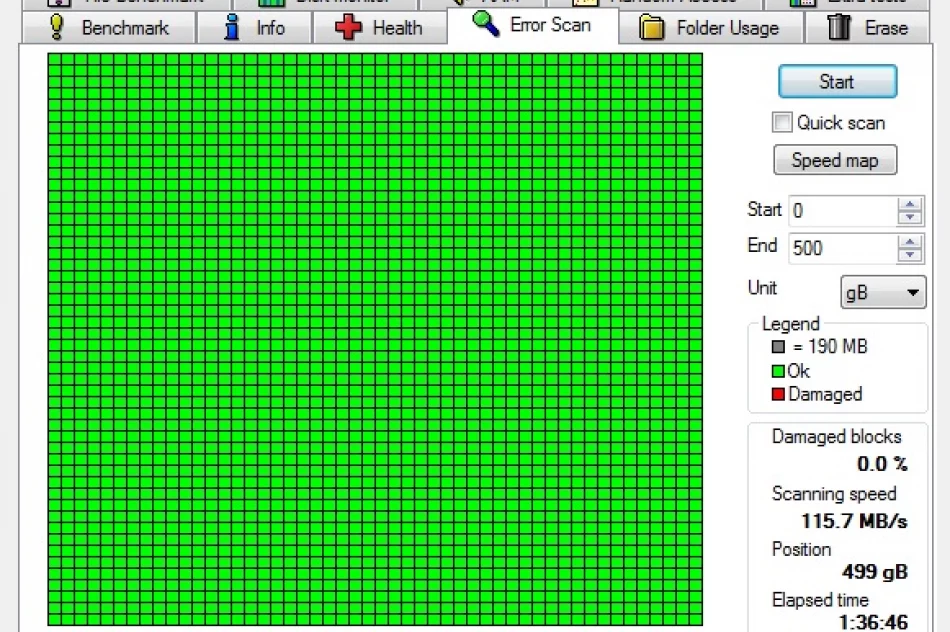Select the File Benchmark icon

pos(57,3)
